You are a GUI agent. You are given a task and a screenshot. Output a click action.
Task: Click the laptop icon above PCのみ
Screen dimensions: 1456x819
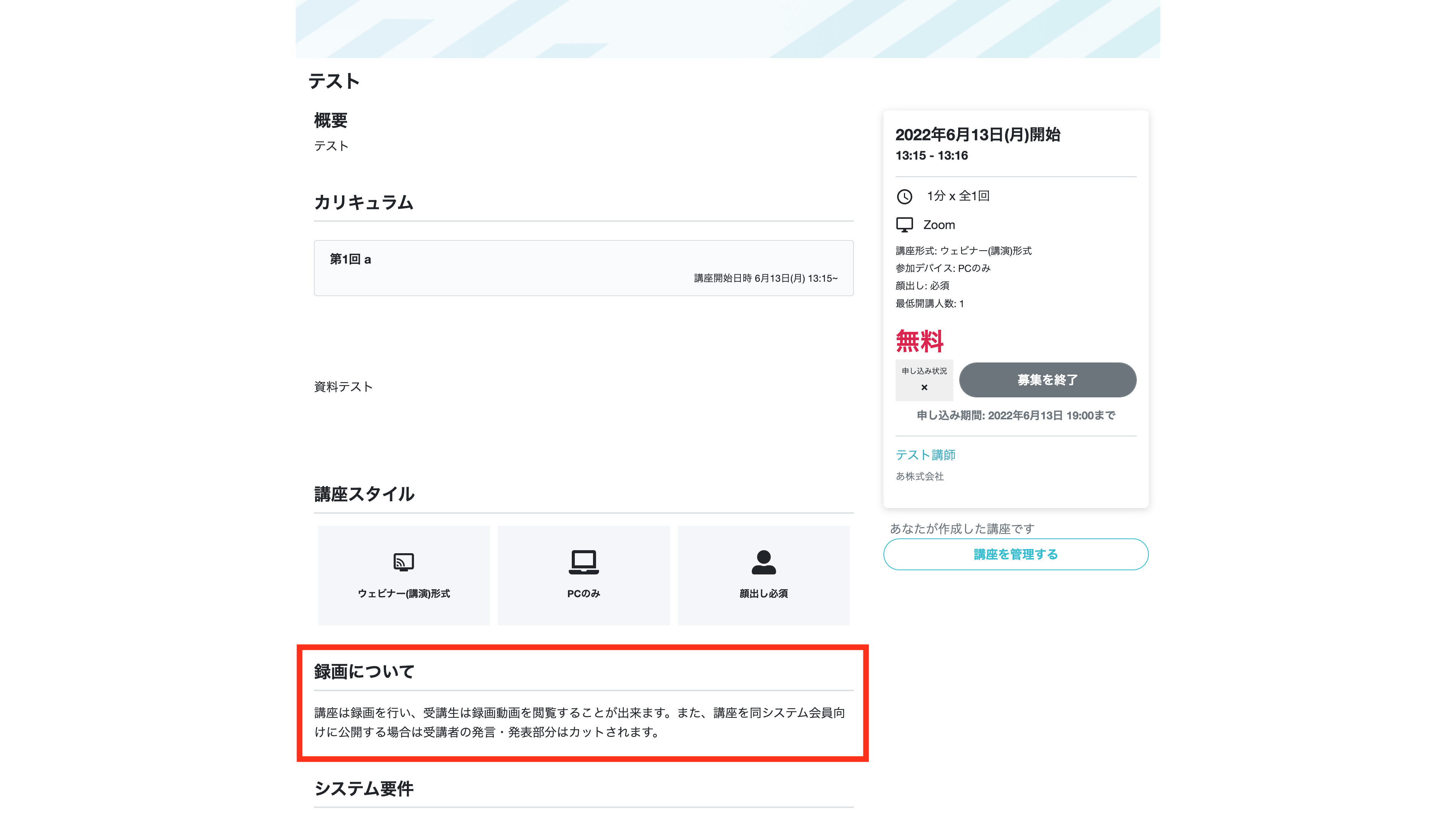pyautogui.click(x=583, y=562)
